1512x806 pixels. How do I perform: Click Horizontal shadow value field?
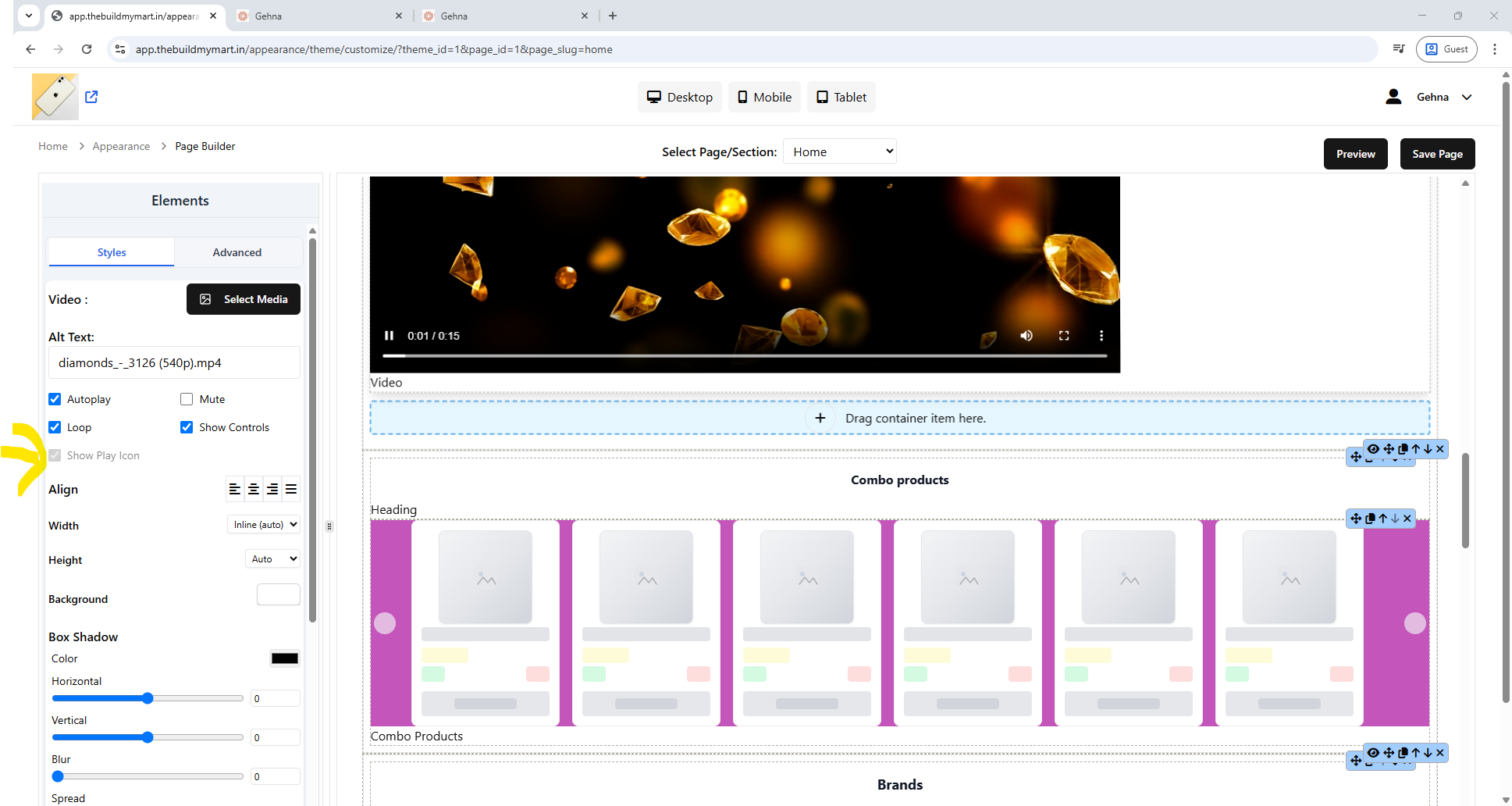tap(276, 698)
